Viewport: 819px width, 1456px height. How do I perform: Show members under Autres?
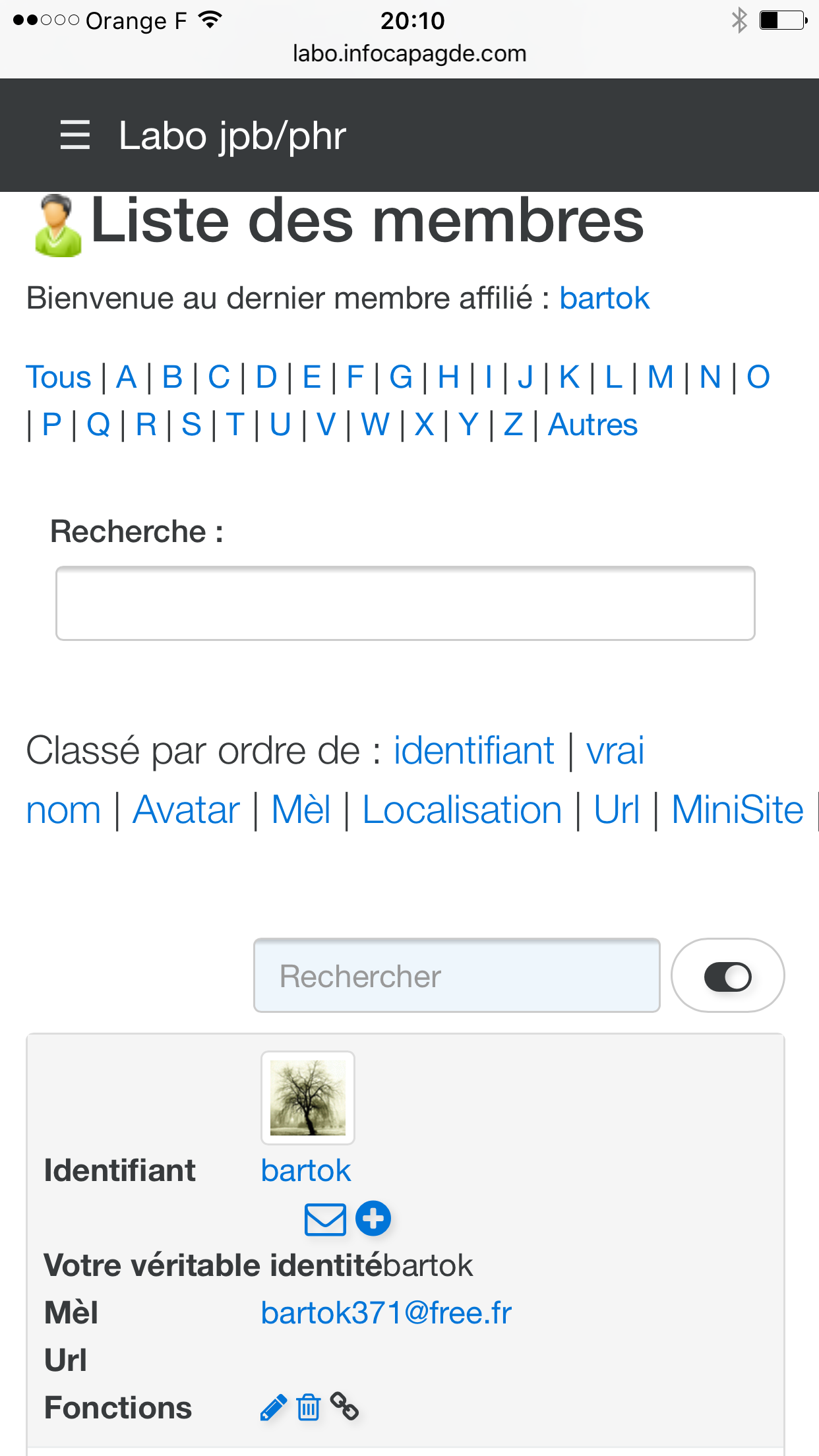pyautogui.click(x=593, y=425)
